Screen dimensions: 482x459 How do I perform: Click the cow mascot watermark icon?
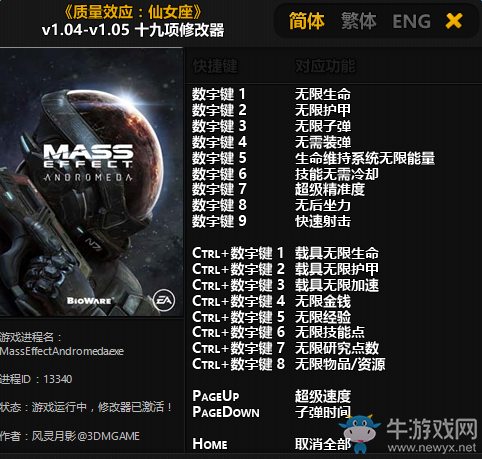click(x=359, y=433)
